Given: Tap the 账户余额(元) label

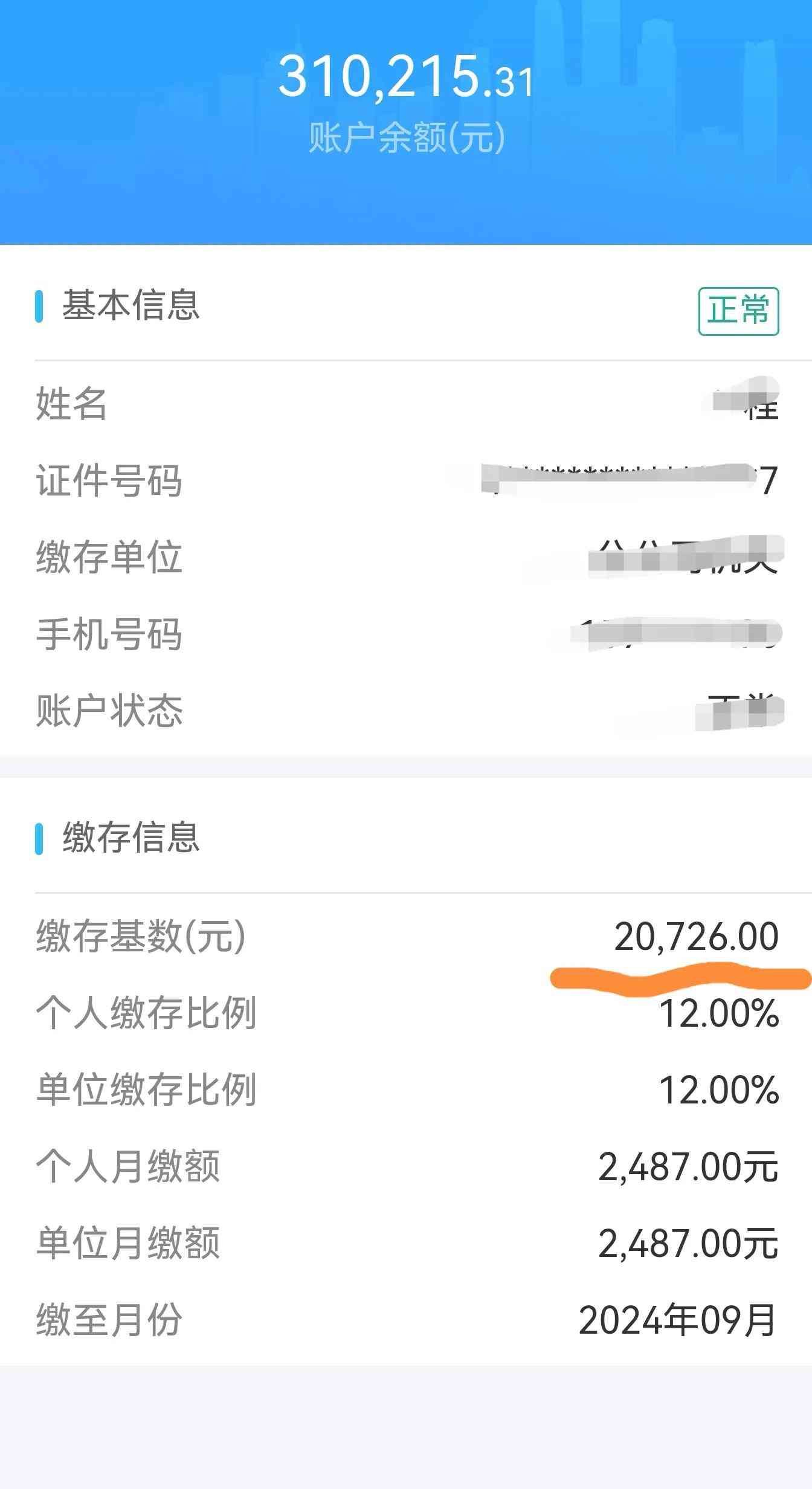Looking at the screenshot, I should click(x=406, y=138).
